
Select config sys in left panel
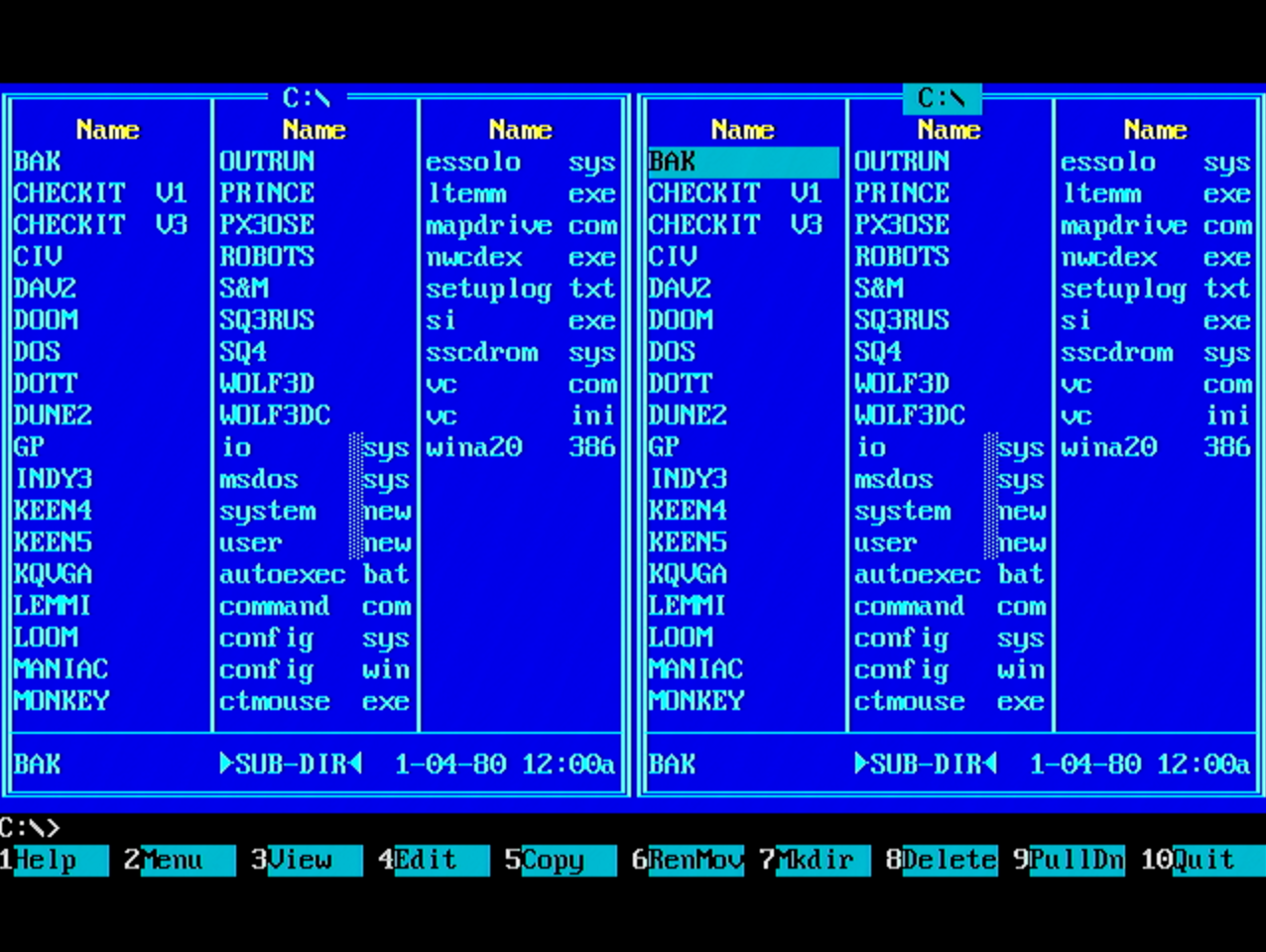316,638
